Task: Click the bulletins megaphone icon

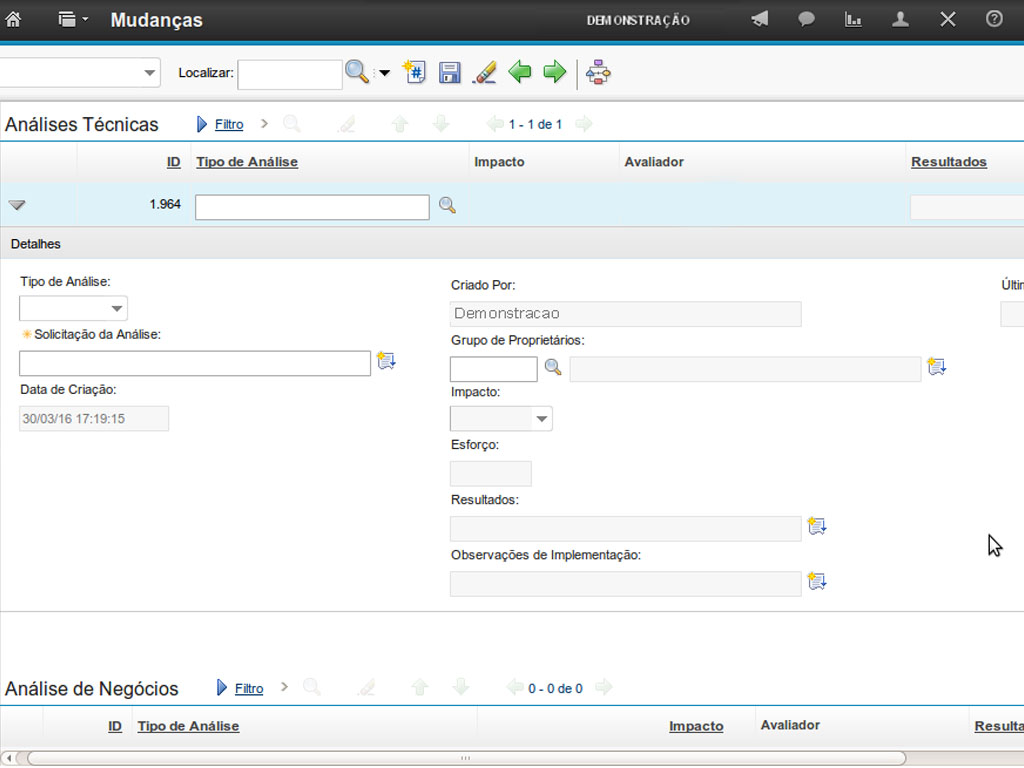Action: tap(760, 19)
